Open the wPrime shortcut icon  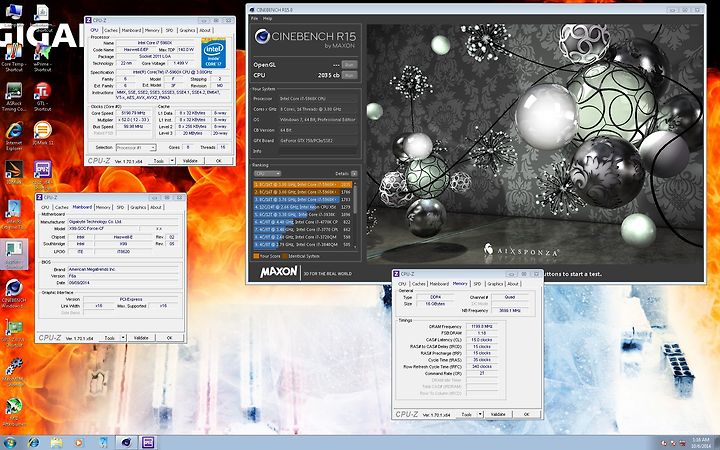(x=42, y=58)
